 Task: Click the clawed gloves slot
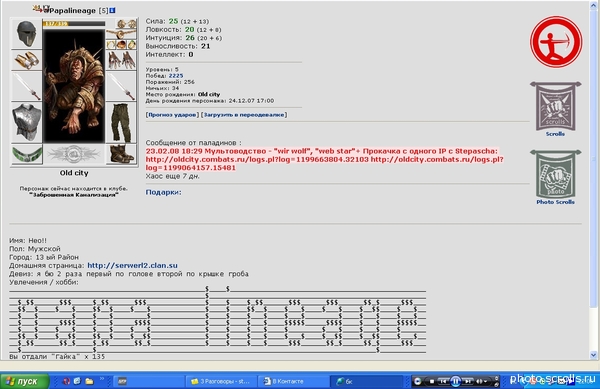pos(121,60)
